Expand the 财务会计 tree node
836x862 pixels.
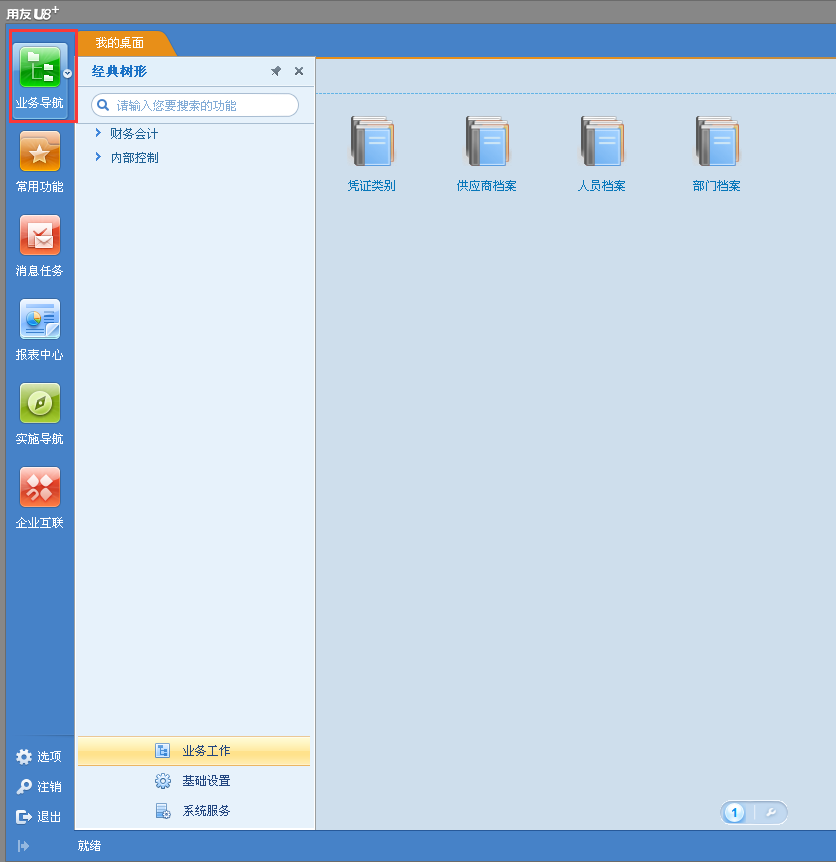coord(98,133)
